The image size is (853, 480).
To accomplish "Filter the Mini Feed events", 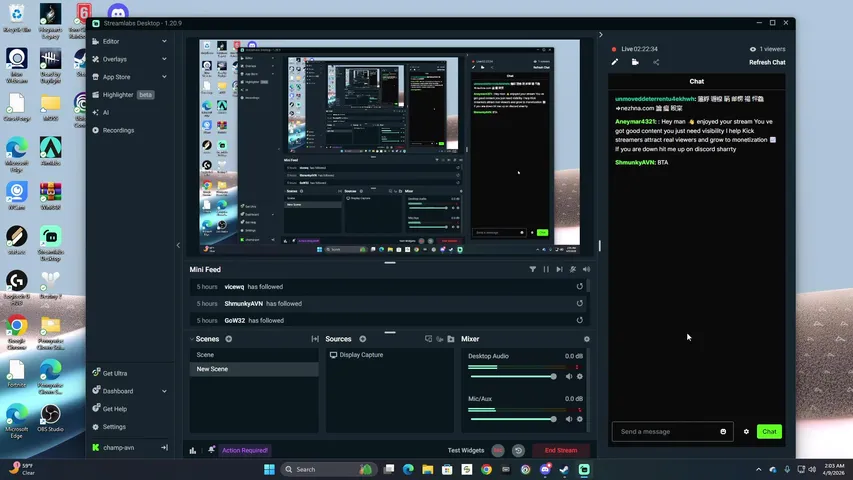I will click(533, 269).
